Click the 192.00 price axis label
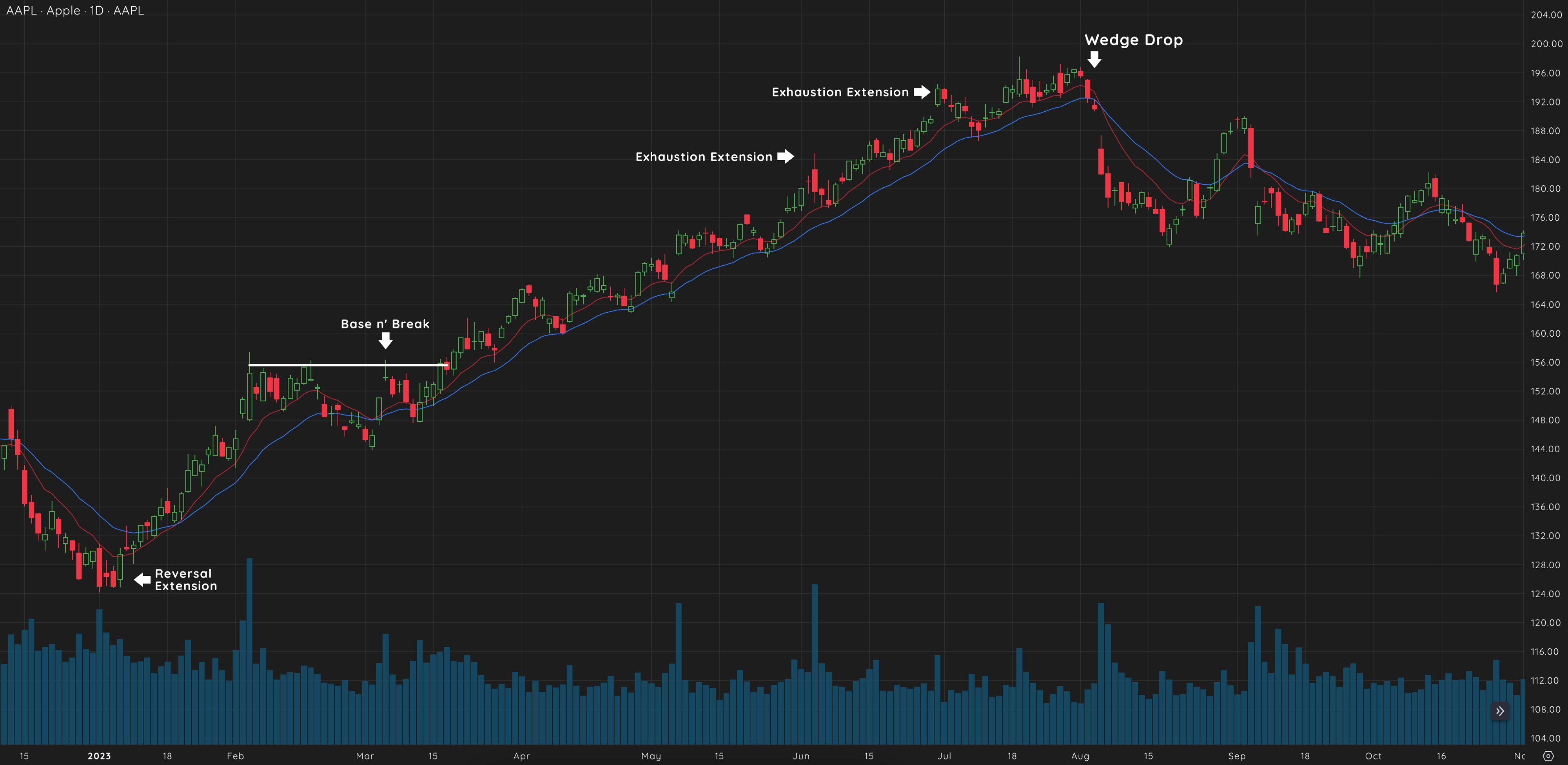Screen dimensions: 1568x765 click(1546, 102)
